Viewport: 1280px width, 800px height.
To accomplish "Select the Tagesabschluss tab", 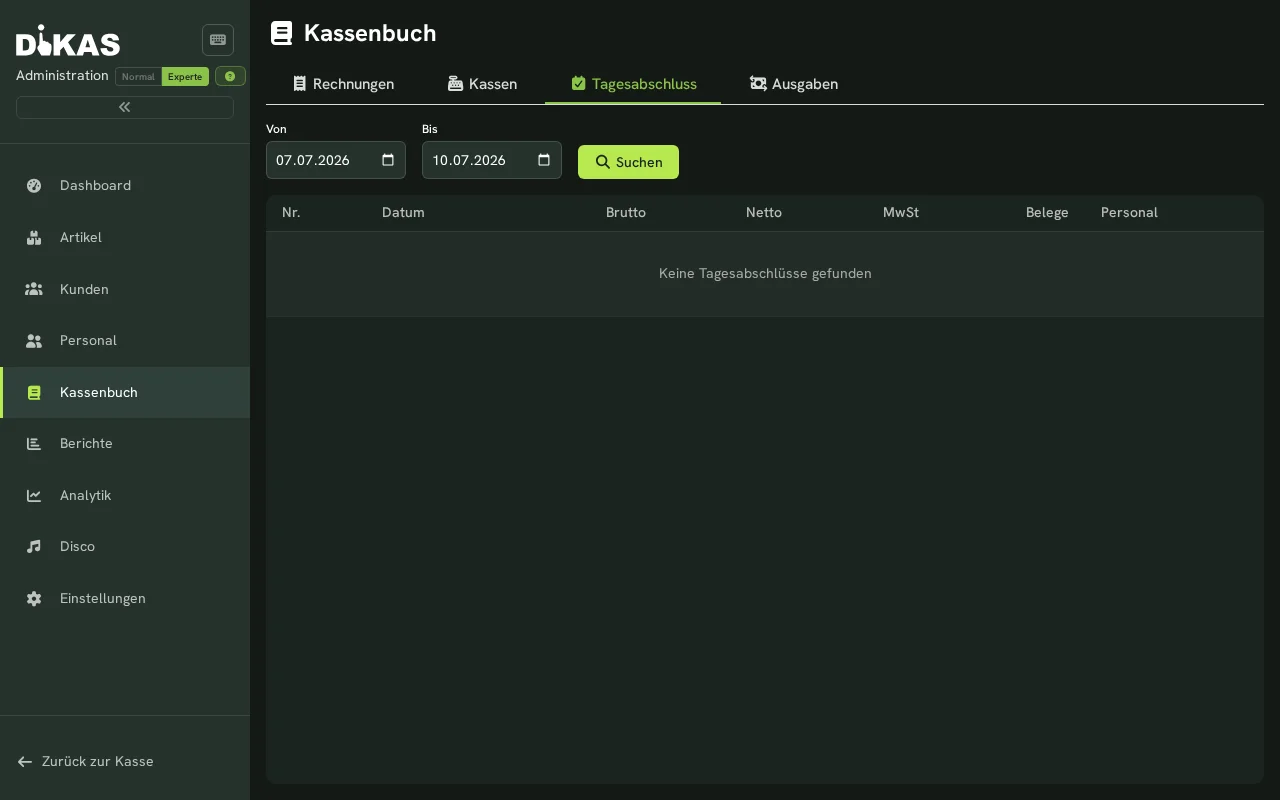I will coord(633,84).
